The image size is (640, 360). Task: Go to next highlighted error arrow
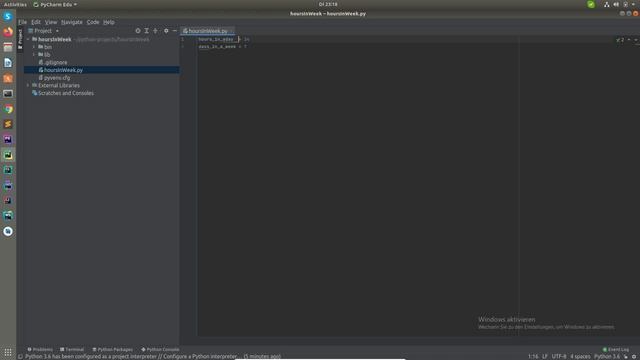636,40
